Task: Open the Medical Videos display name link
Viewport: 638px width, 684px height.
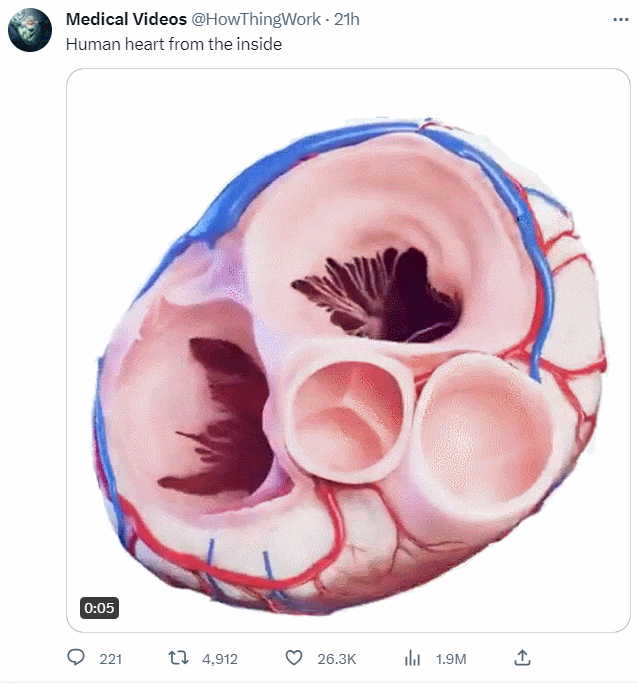Action: (x=126, y=19)
